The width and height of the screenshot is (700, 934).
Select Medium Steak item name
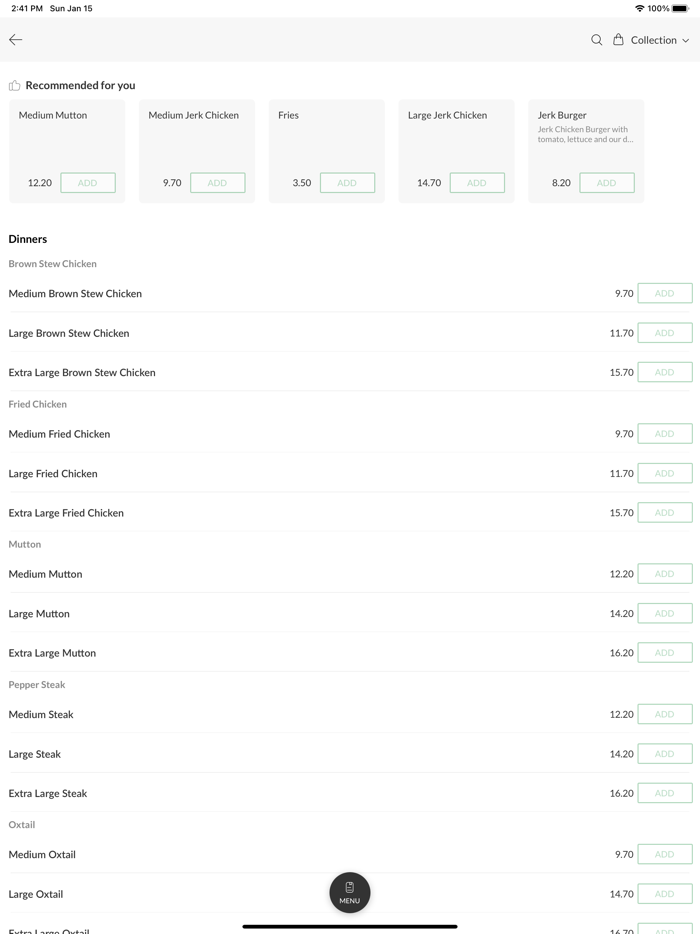tap(41, 715)
